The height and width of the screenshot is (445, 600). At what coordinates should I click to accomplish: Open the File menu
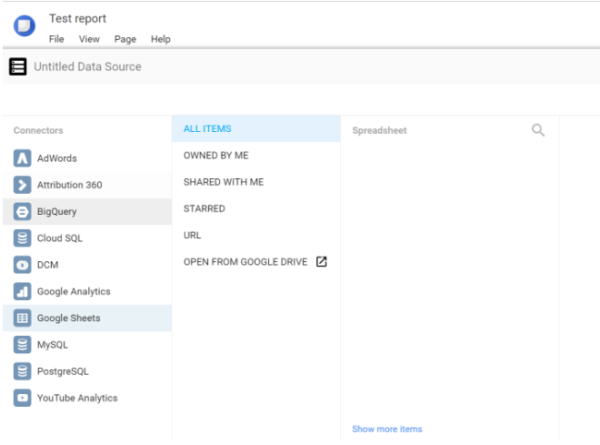pyautogui.click(x=56, y=39)
